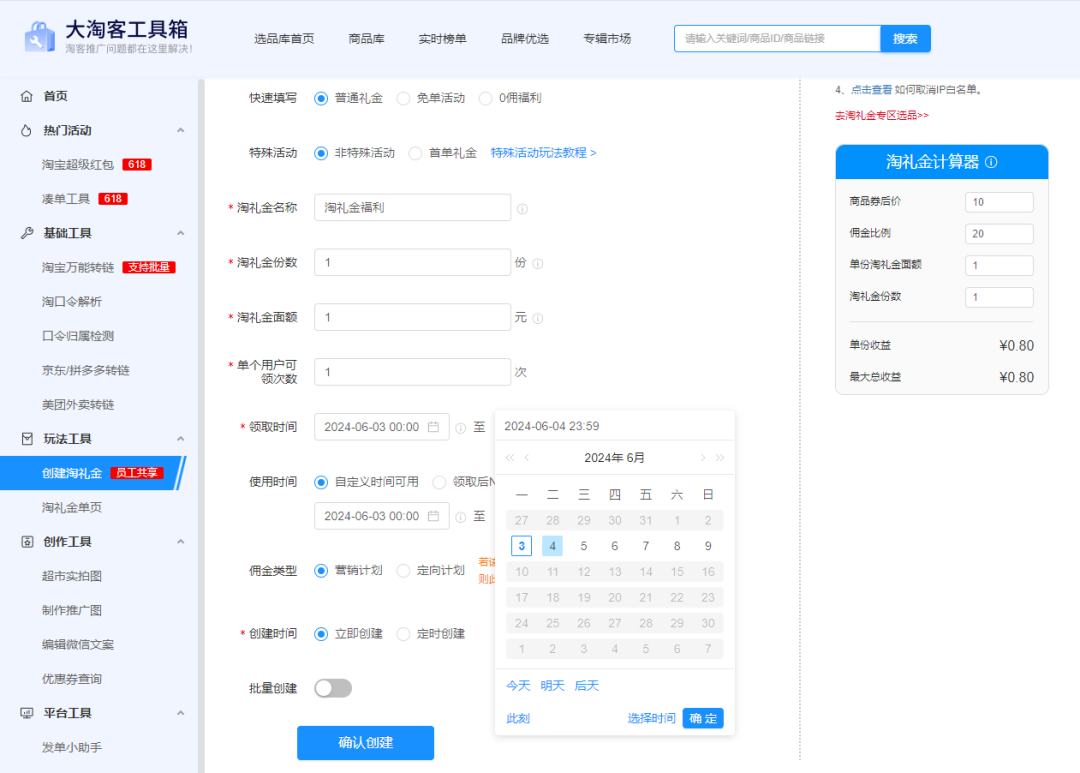Click calendar icon in 领取时间 start field
Image resolution: width=1080 pixels, height=773 pixels.
tap(433, 427)
